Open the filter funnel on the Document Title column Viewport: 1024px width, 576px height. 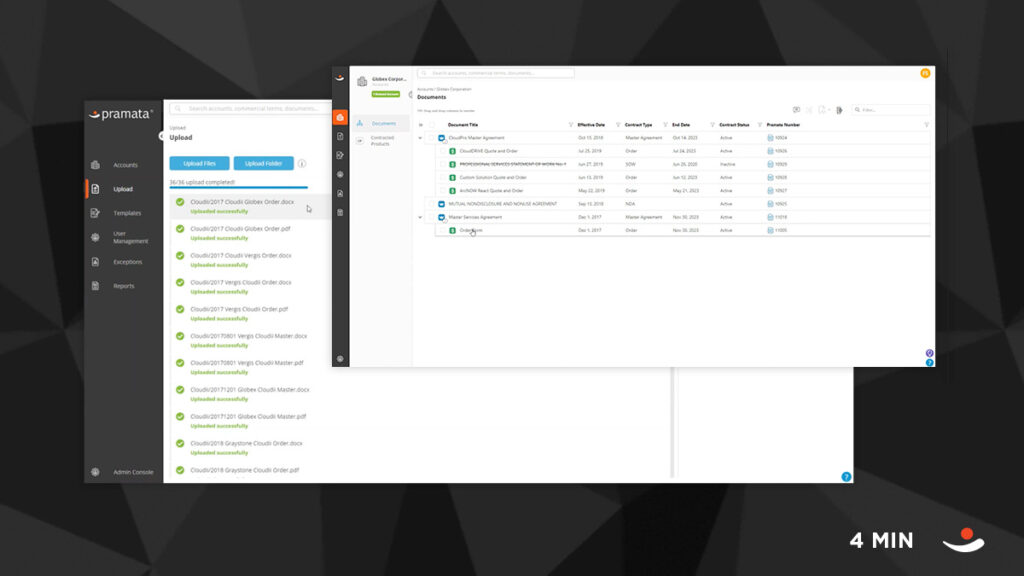[x=570, y=124]
